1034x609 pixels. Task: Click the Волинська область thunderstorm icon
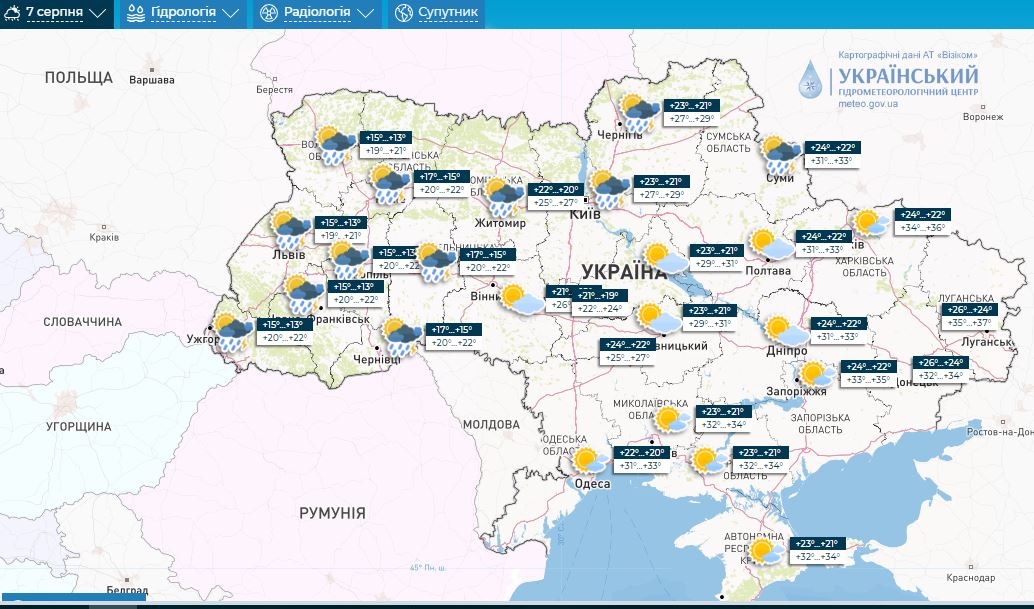tap(336, 146)
